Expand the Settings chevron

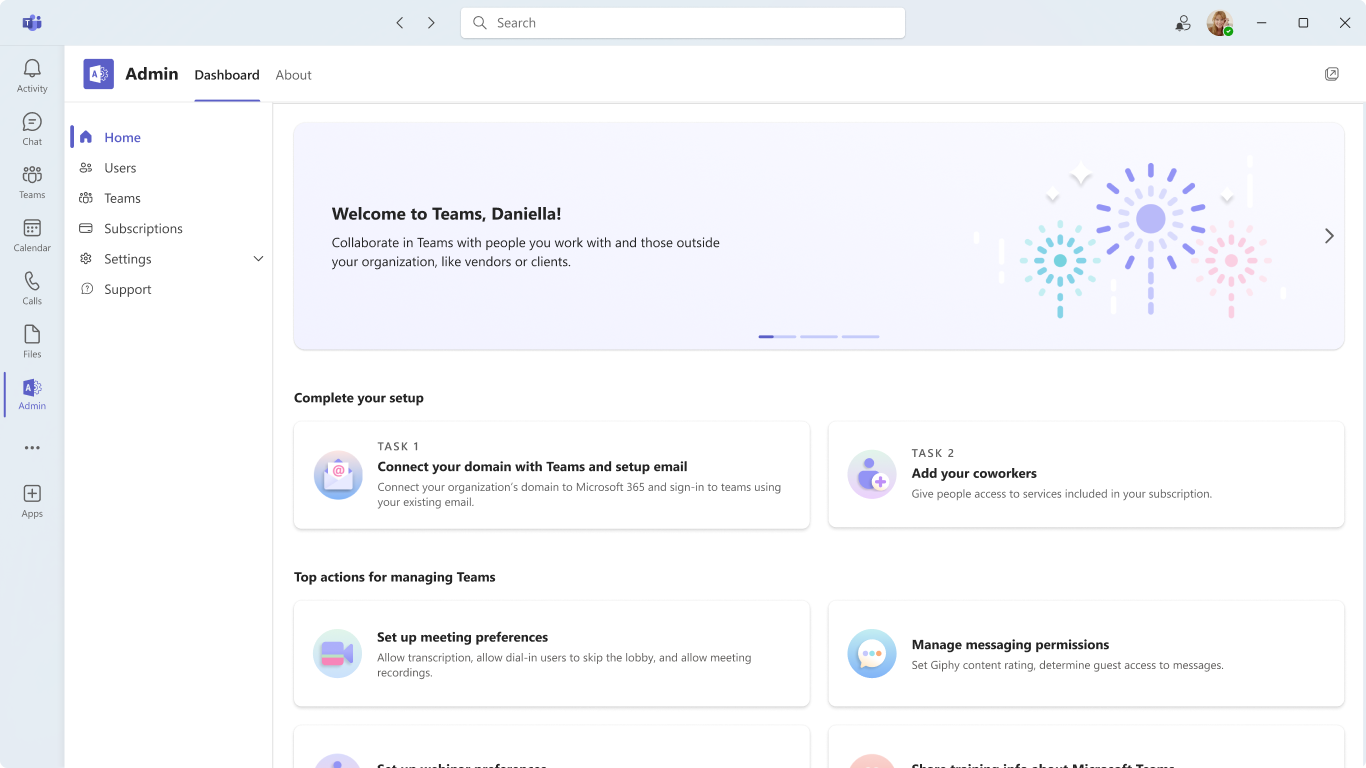pyautogui.click(x=258, y=259)
